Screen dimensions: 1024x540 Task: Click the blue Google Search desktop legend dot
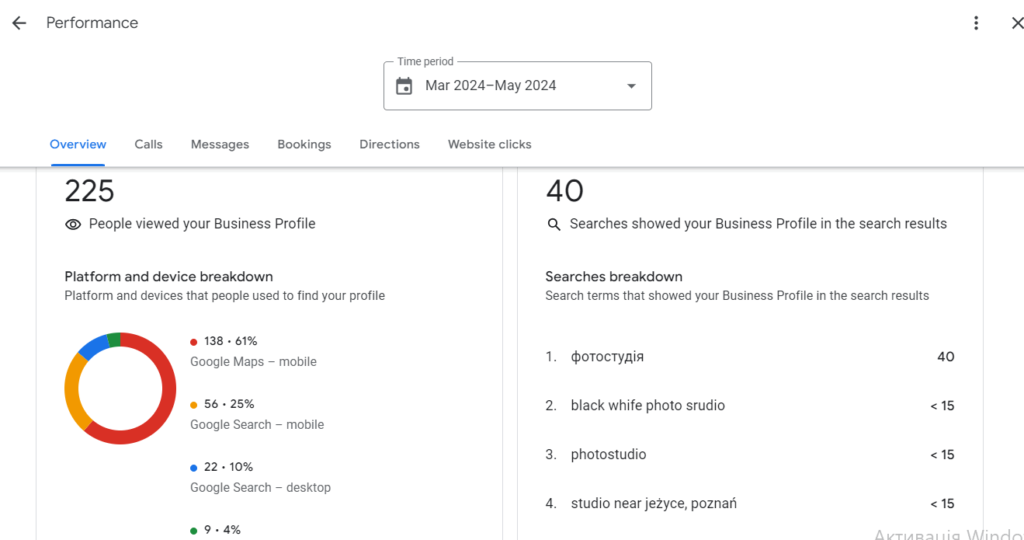(193, 468)
